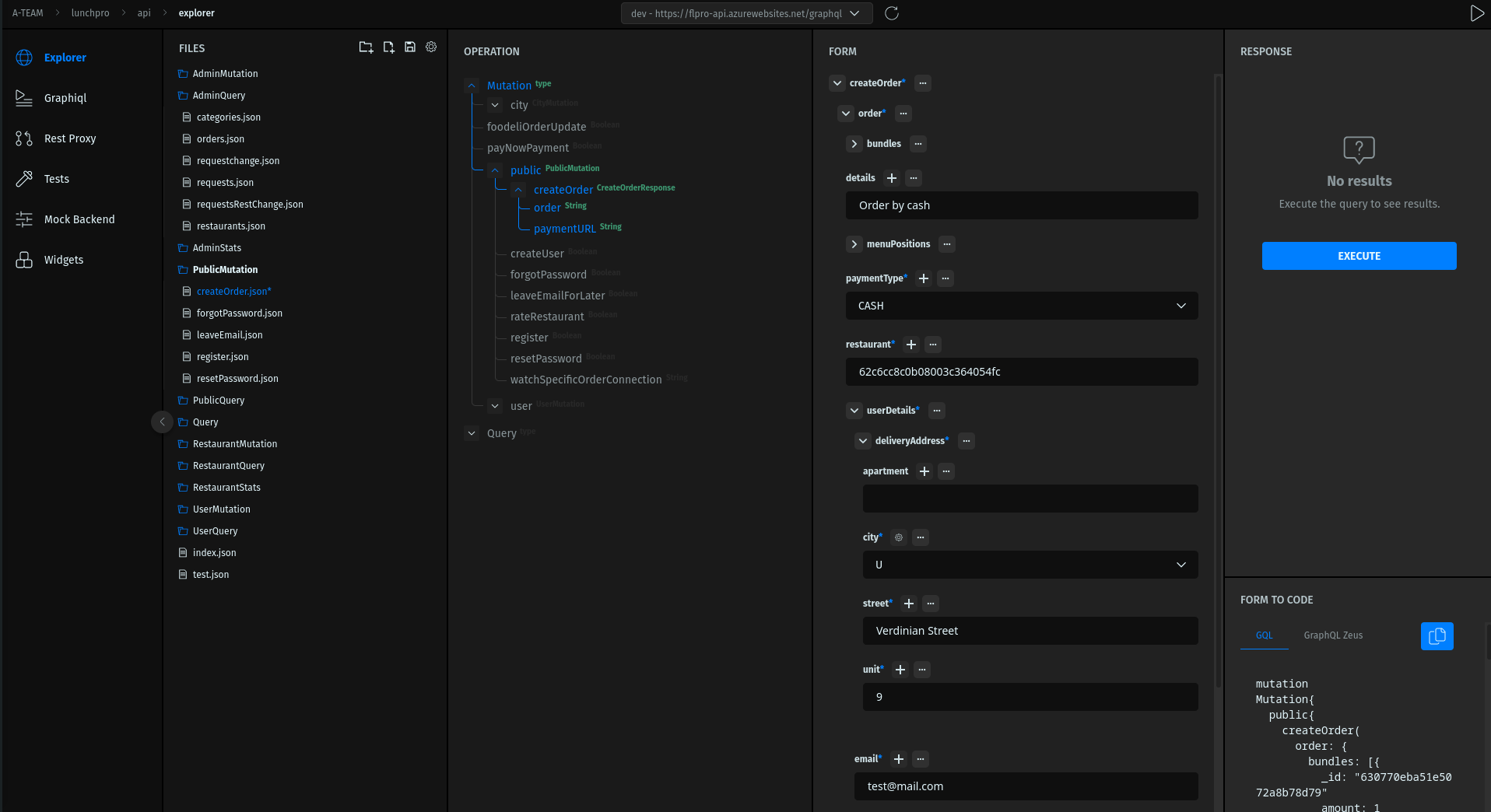Click the plus button next to apartment
This screenshot has height=812, width=1491.
pyautogui.click(x=924, y=471)
